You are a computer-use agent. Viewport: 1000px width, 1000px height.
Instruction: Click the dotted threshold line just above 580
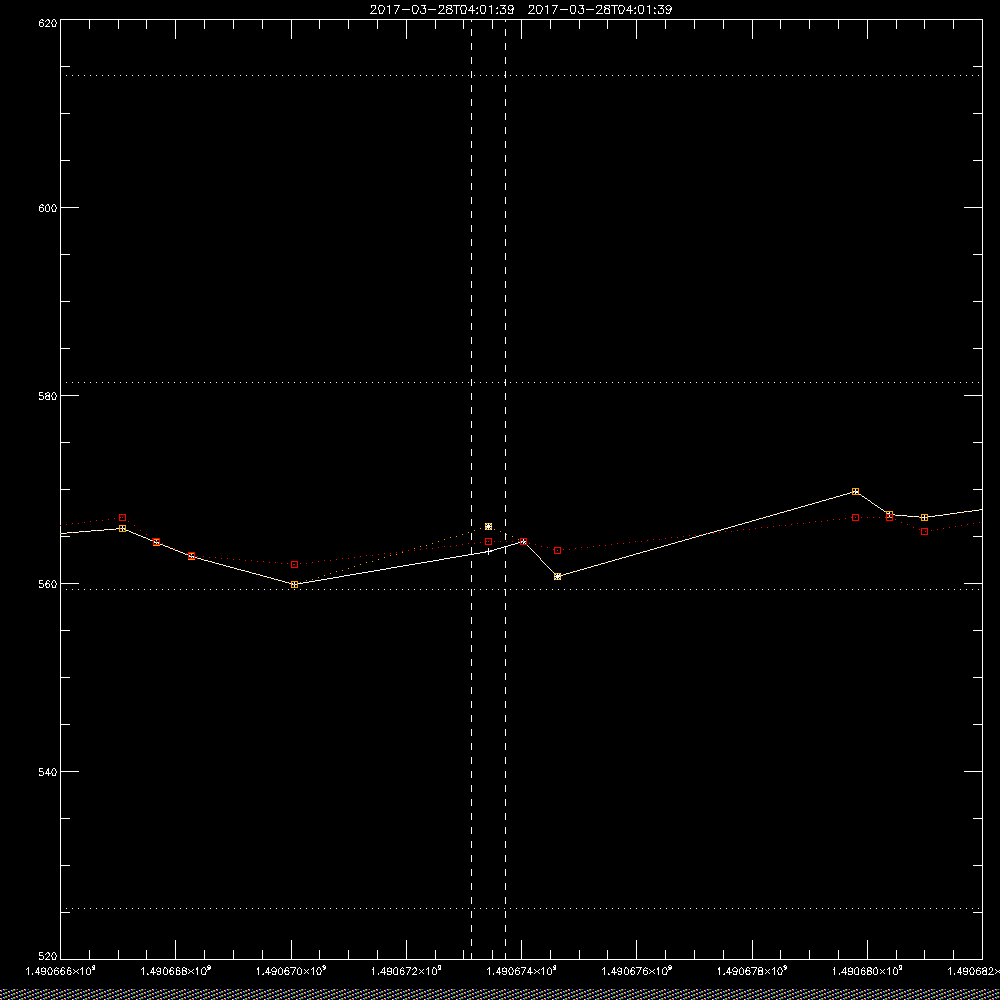(x=521, y=382)
